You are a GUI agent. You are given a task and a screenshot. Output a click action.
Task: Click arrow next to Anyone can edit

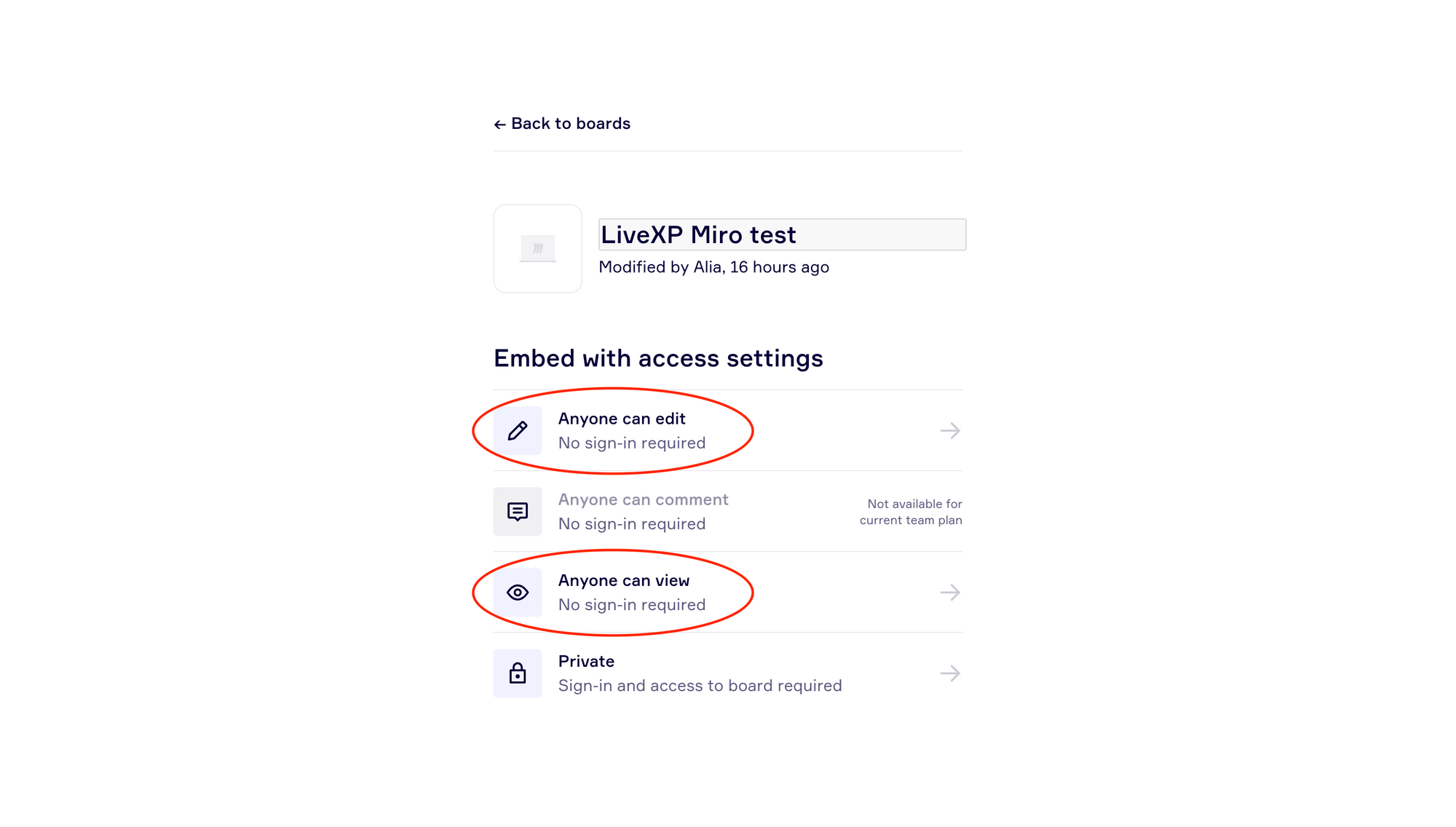click(x=950, y=431)
